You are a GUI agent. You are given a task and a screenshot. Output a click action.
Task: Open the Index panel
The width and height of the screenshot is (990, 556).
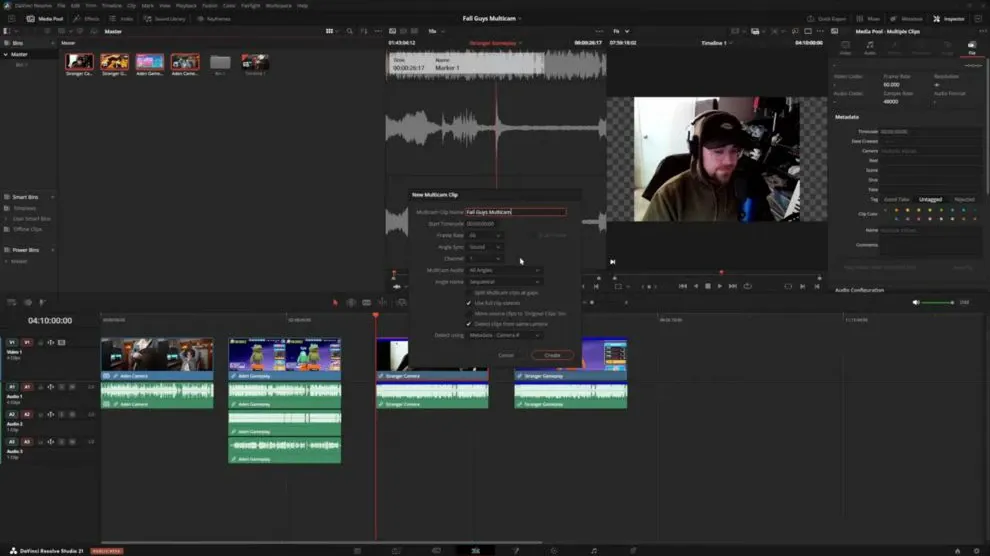(121, 19)
